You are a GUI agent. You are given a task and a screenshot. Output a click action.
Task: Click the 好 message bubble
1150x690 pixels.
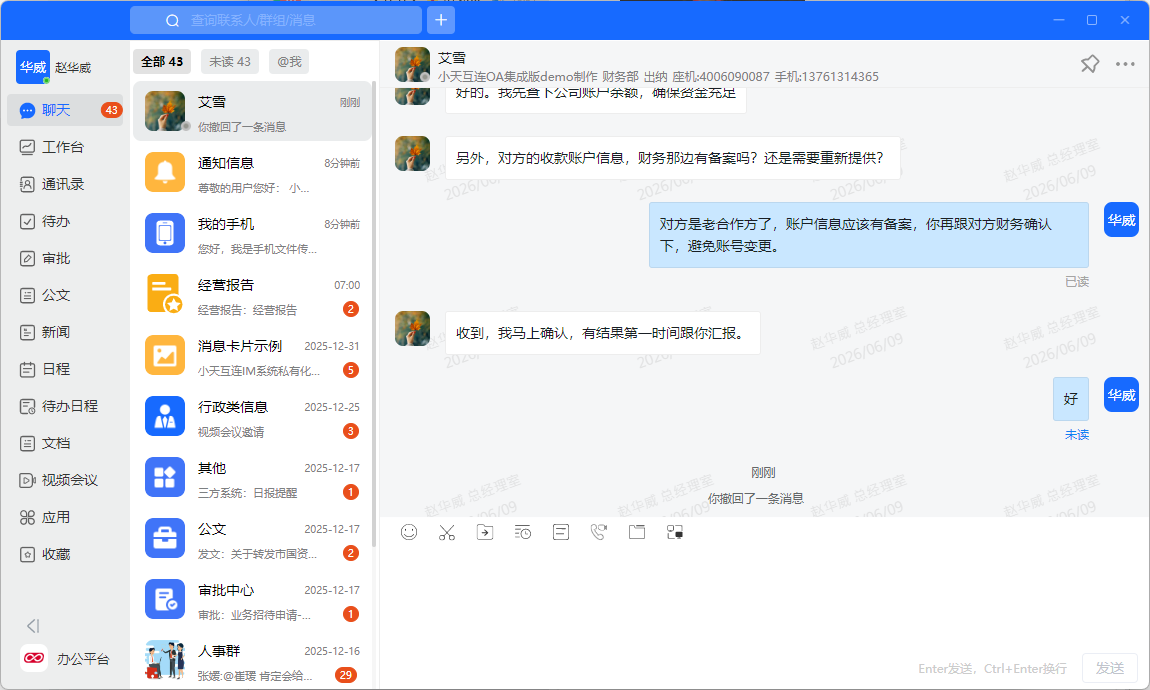tap(1071, 399)
